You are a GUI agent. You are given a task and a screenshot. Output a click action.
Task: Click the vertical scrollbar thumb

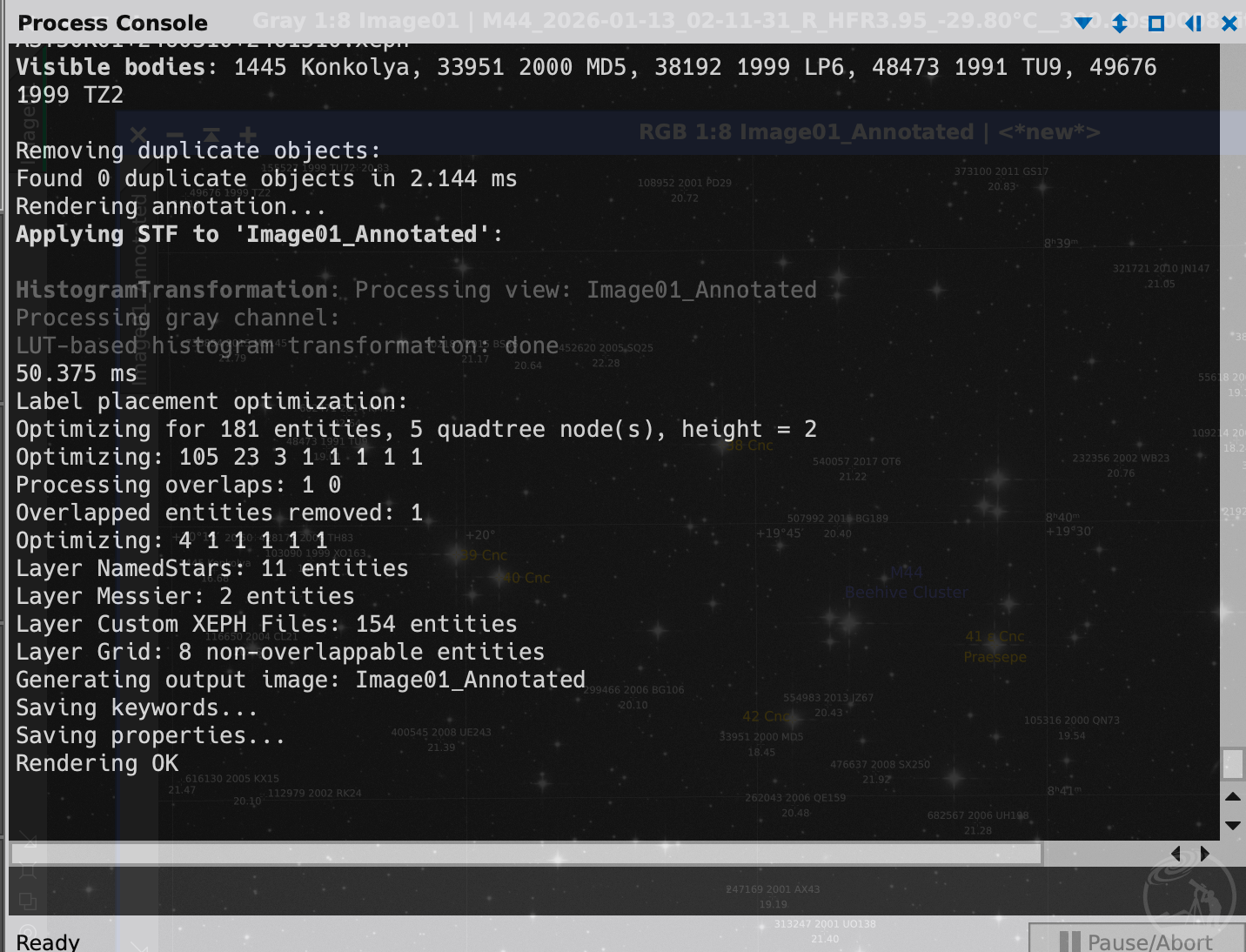[1232, 763]
